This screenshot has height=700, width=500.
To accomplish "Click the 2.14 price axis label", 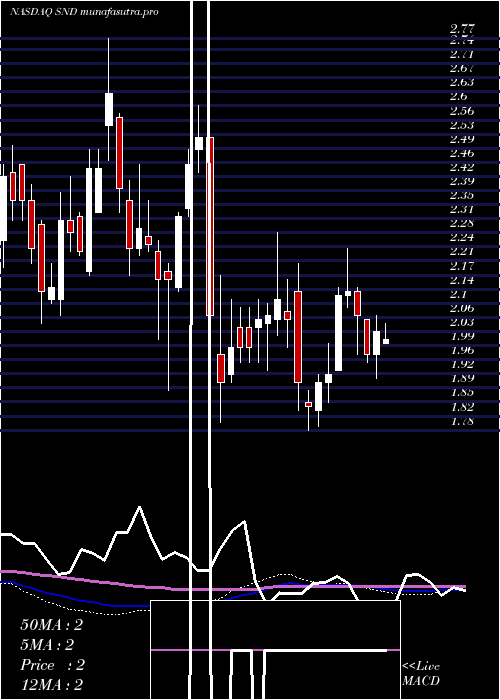I will click(x=462, y=280).
